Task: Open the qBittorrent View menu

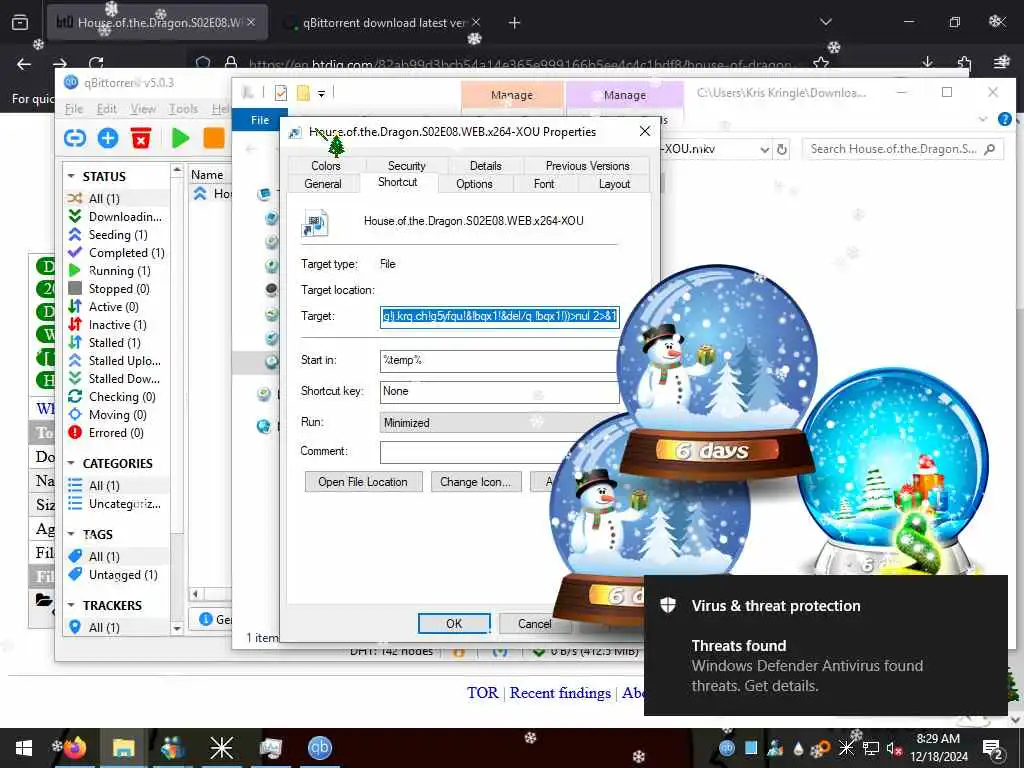Action: 143,108
